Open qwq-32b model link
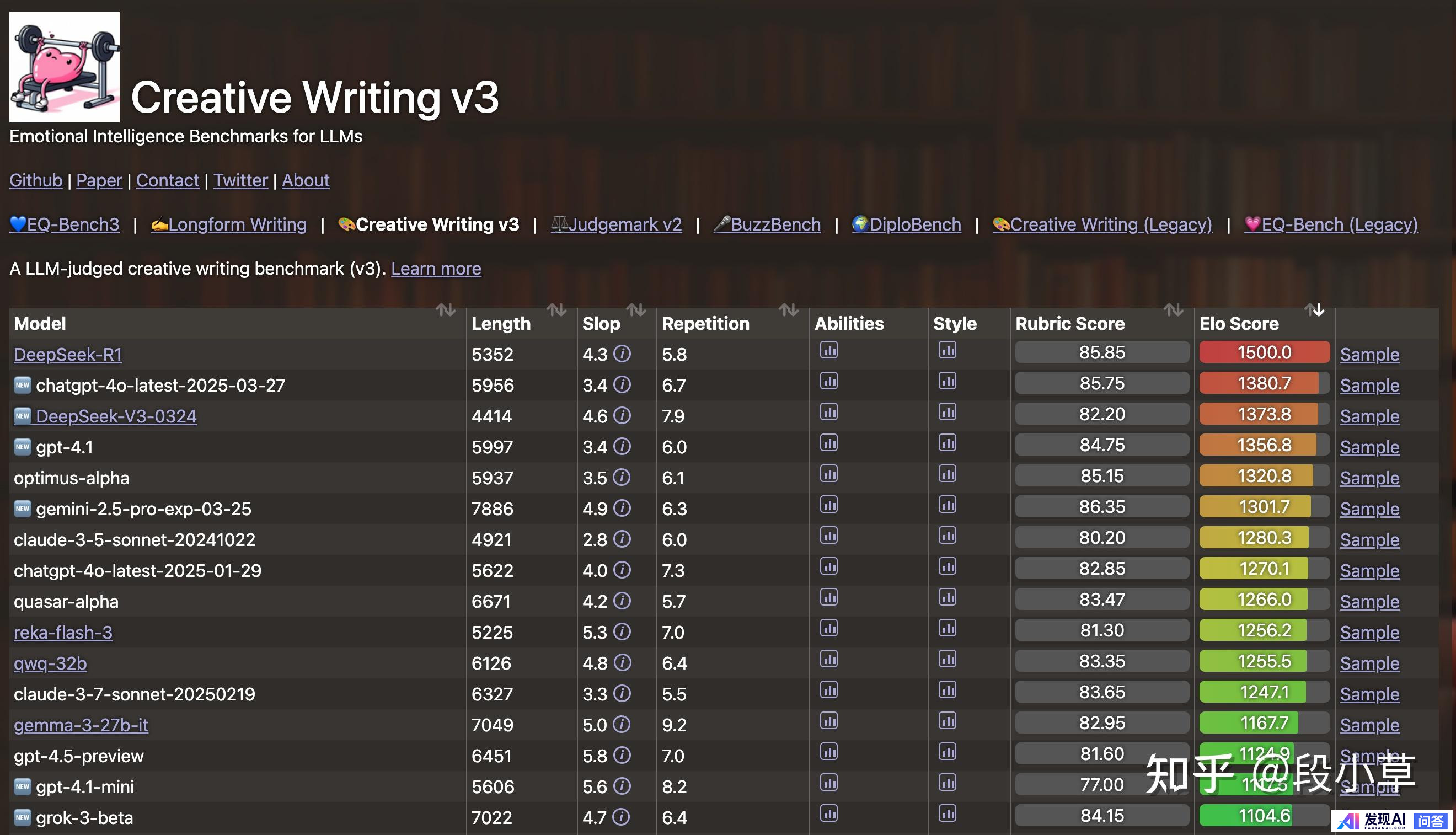 (x=51, y=663)
